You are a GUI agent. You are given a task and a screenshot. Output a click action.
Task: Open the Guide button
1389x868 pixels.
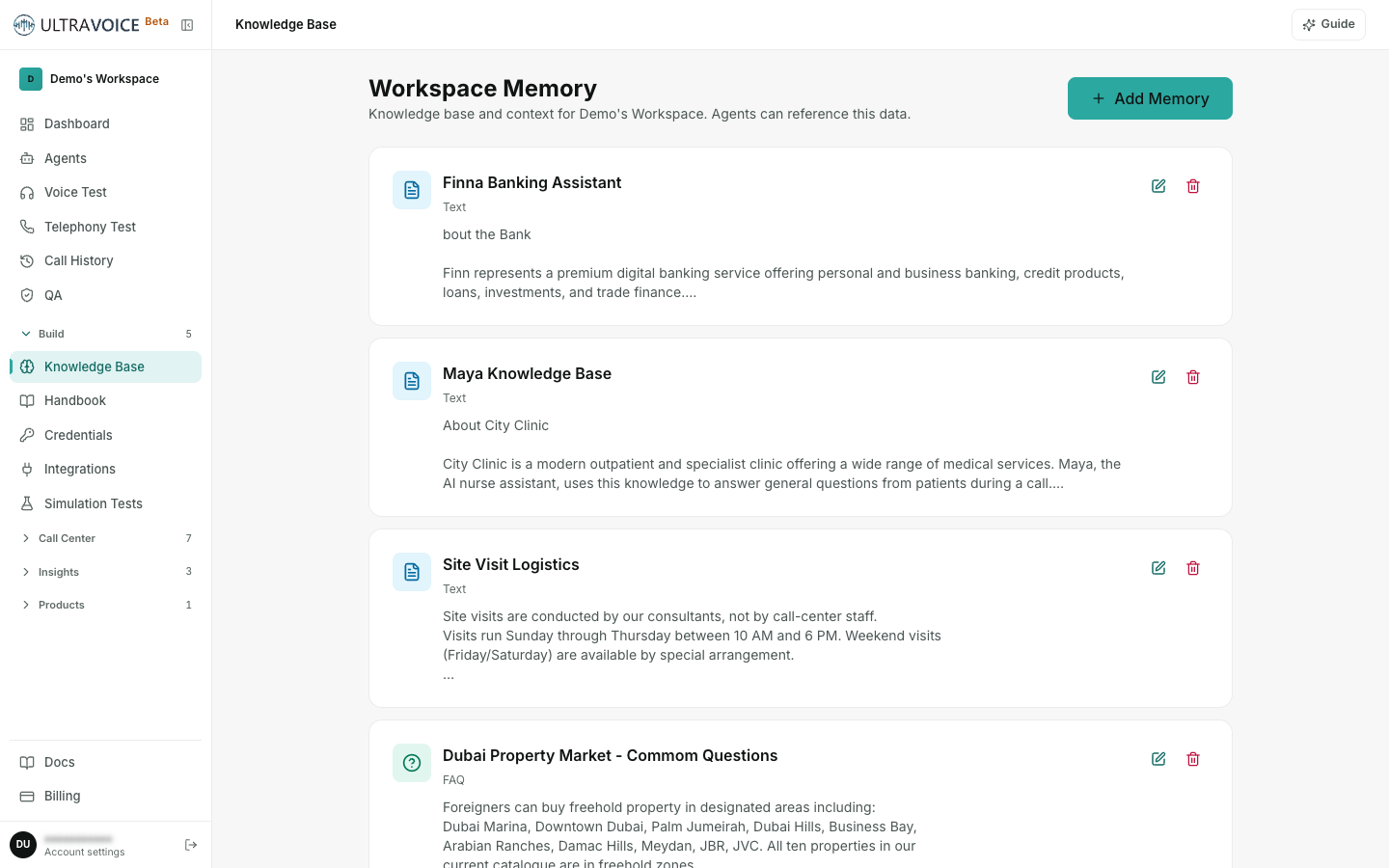click(1328, 24)
